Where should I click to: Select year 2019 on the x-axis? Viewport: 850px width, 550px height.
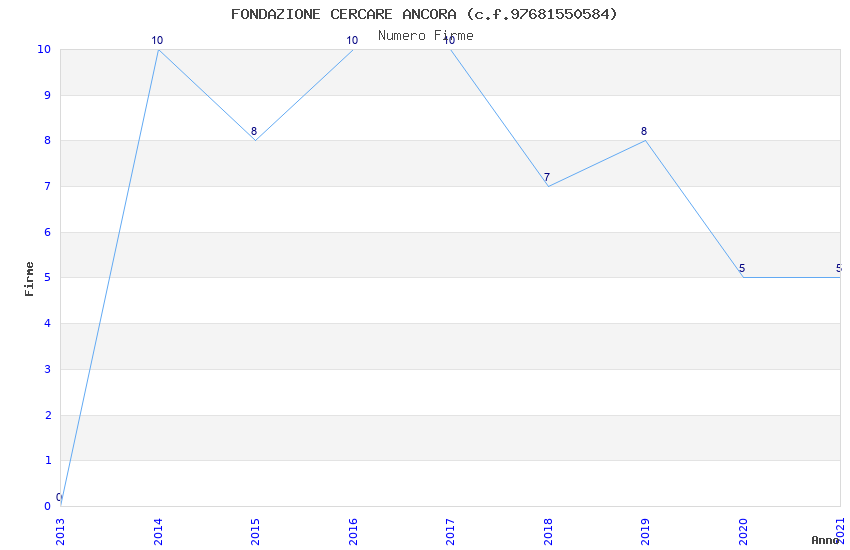pyautogui.click(x=645, y=532)
